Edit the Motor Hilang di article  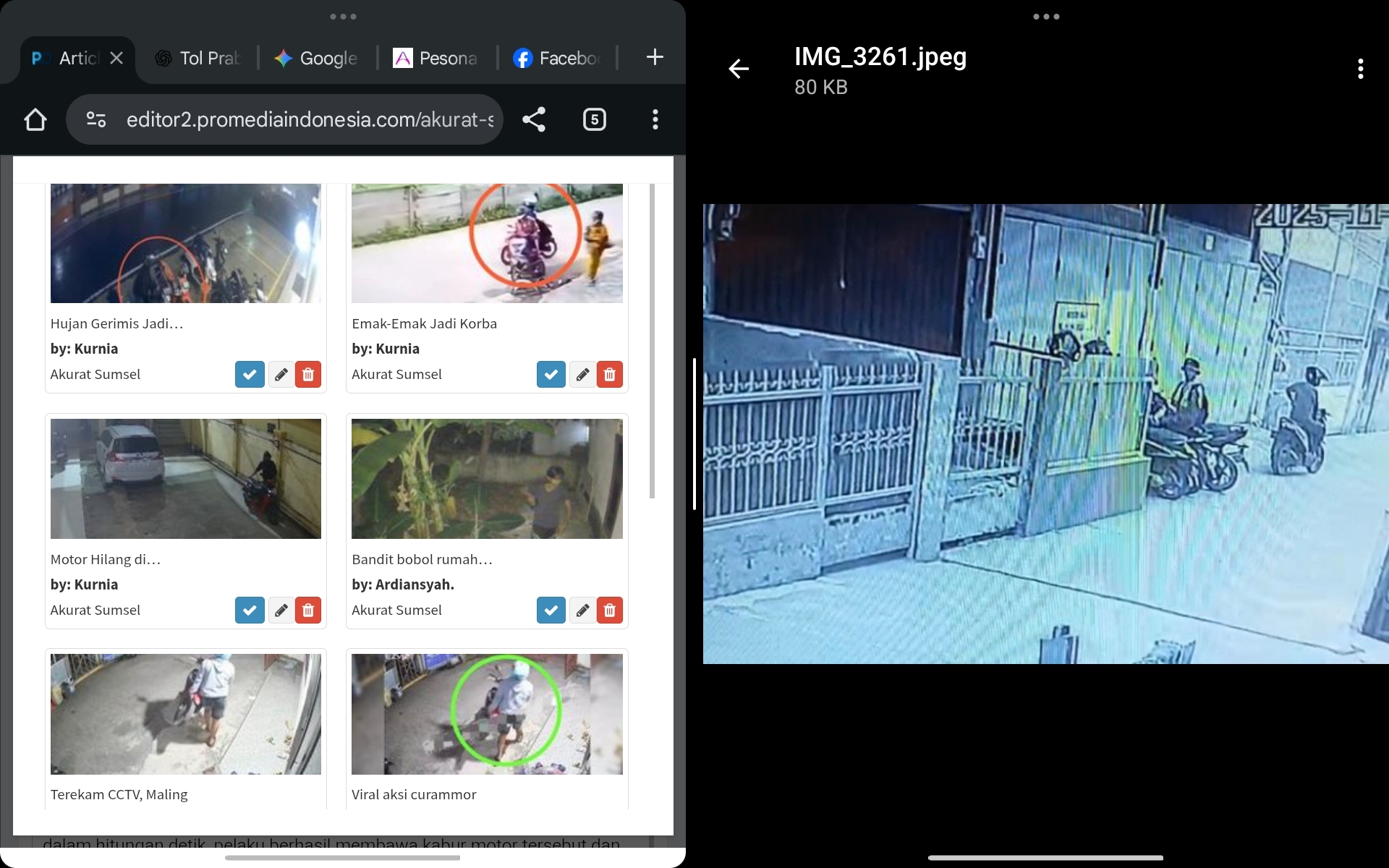point(281,610)
